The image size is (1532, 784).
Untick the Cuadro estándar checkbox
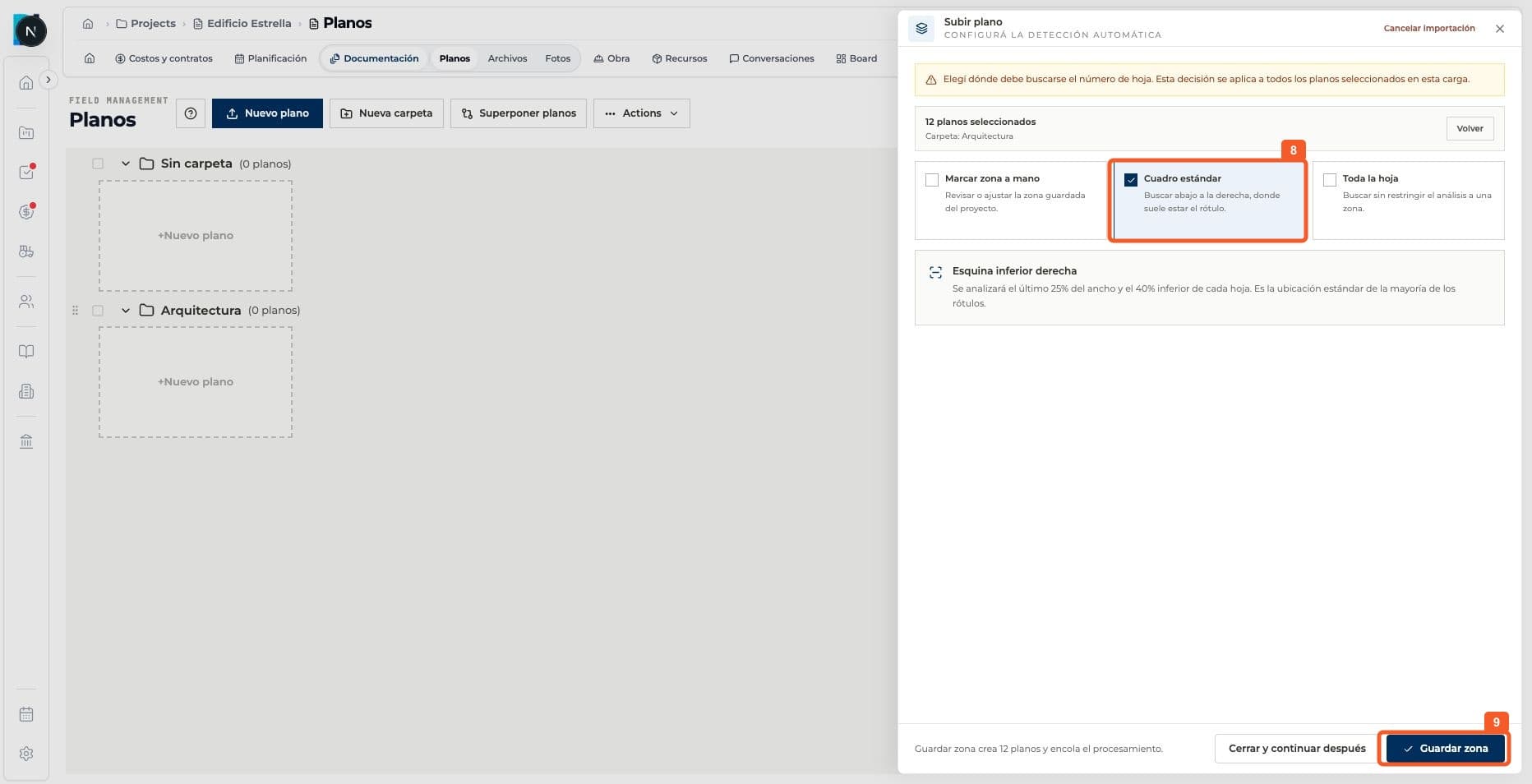pos(1131,179)
